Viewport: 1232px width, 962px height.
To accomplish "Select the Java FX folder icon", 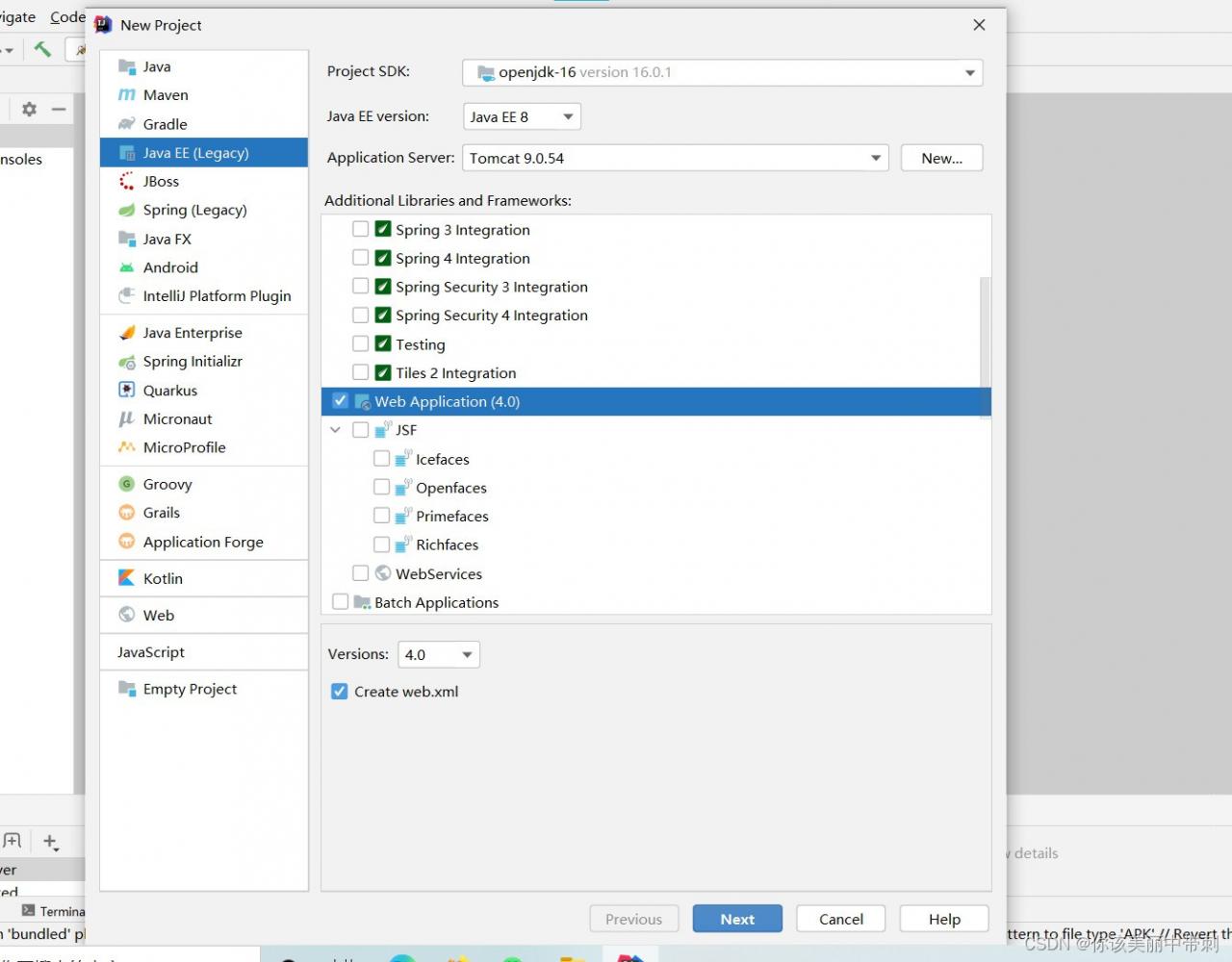I will pyautogui.click(x=126, y=239).
